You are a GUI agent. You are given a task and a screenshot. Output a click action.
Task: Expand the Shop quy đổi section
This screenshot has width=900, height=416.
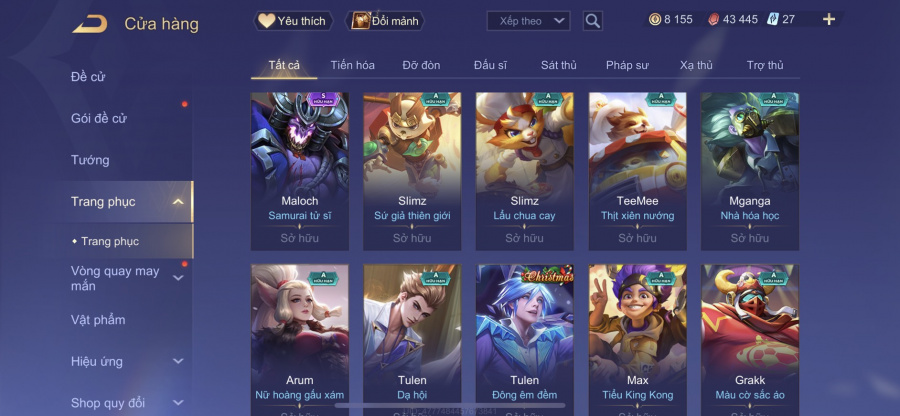(179, 403)
